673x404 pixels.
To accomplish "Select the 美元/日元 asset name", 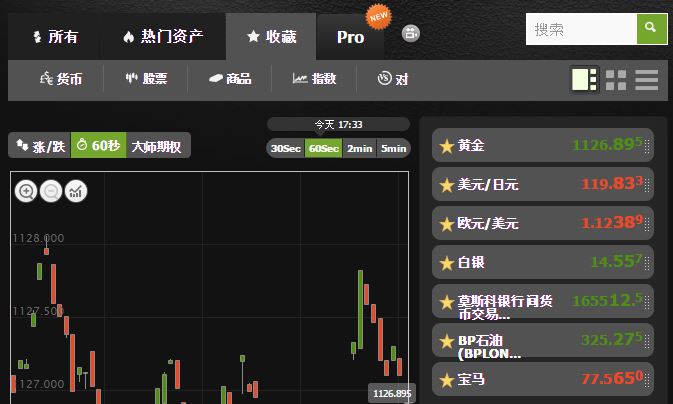I will pos(488,184).
